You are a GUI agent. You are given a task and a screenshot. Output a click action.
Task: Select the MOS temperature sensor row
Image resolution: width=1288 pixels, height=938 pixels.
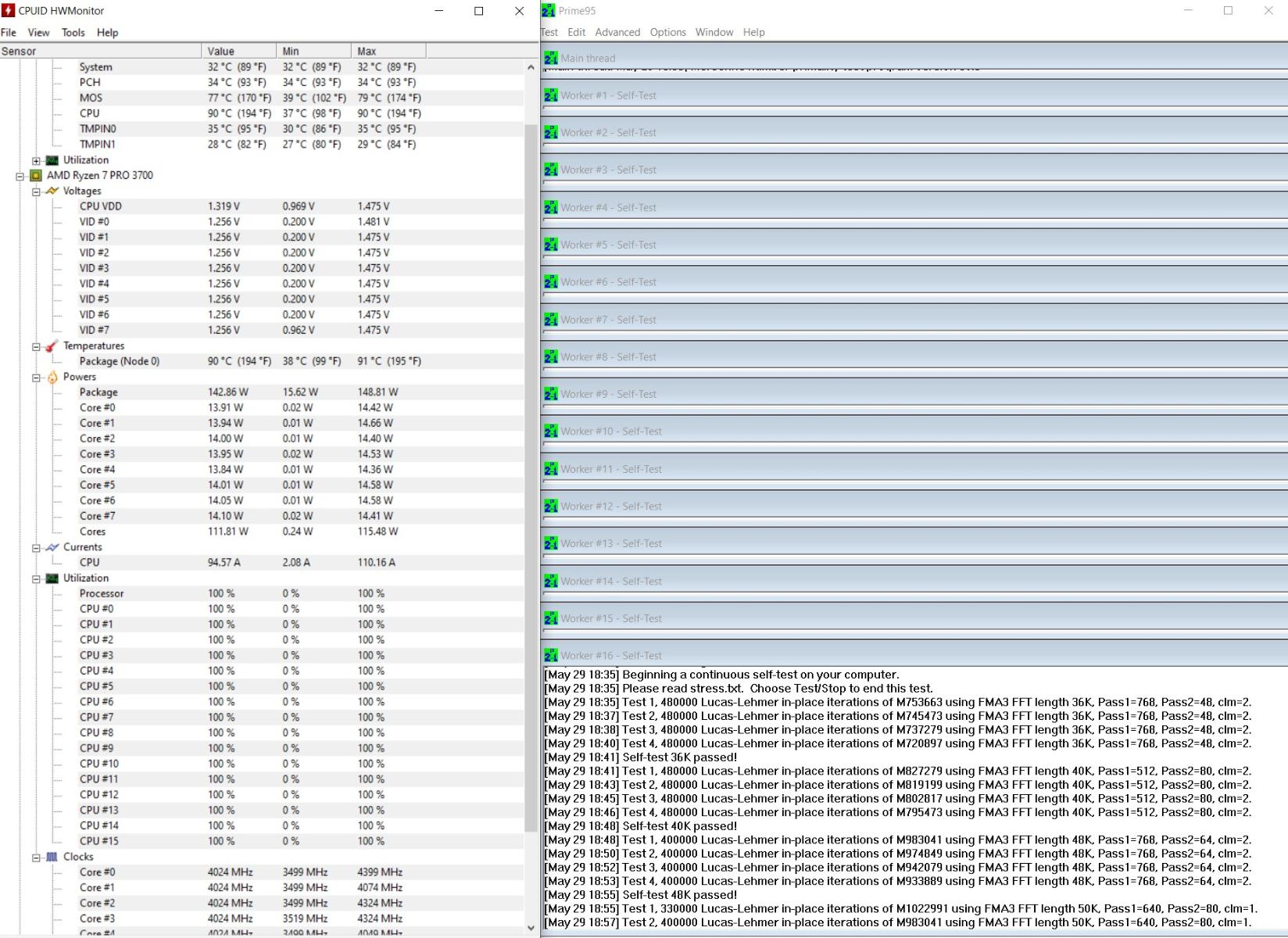[x=262, y=98]
